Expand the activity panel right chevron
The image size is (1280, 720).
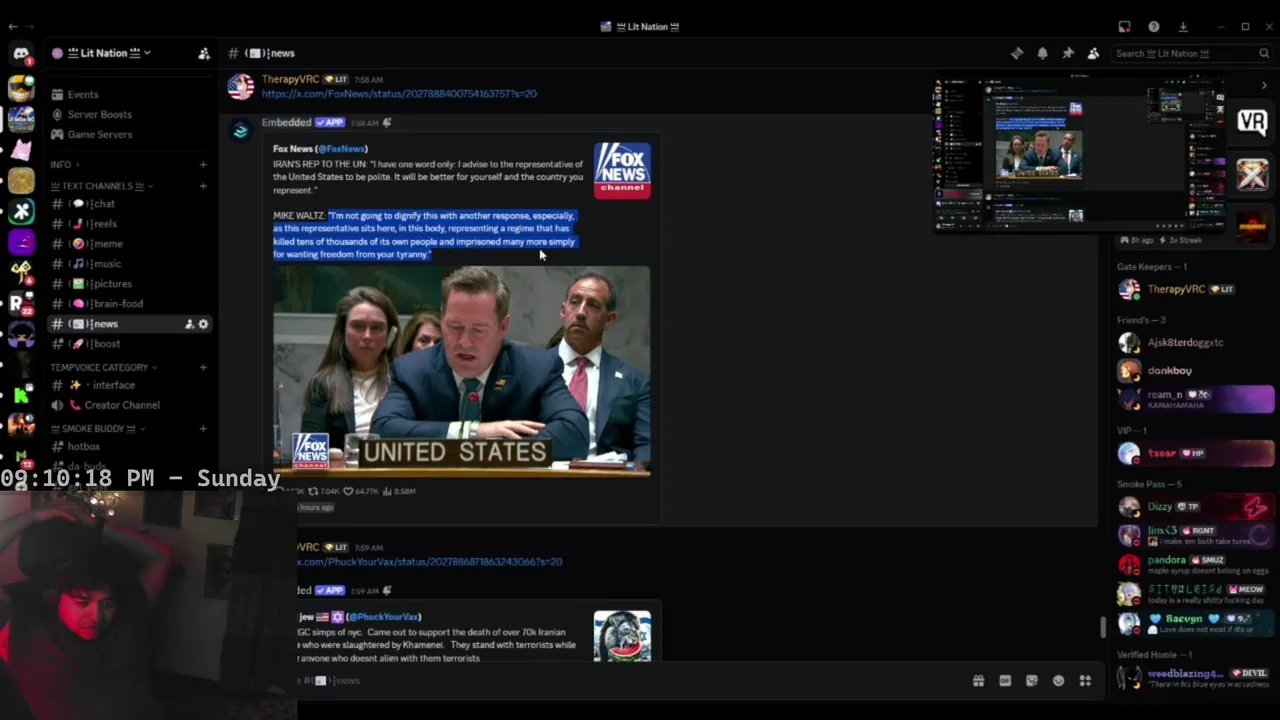(x=1263, y=85)
